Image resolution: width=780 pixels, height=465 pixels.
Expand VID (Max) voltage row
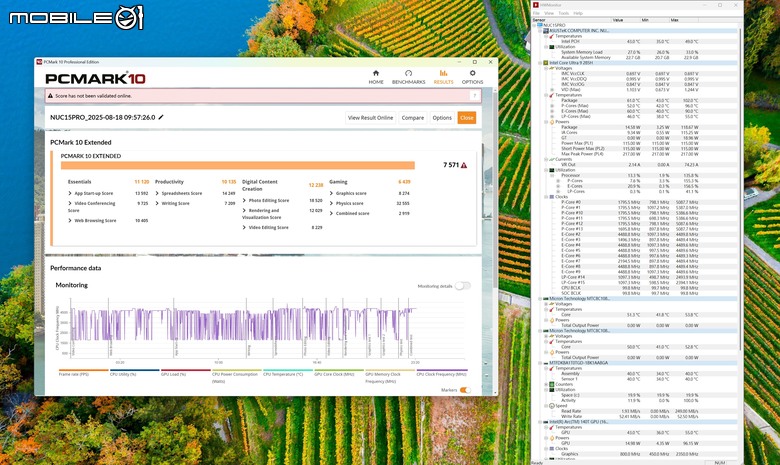552,90
